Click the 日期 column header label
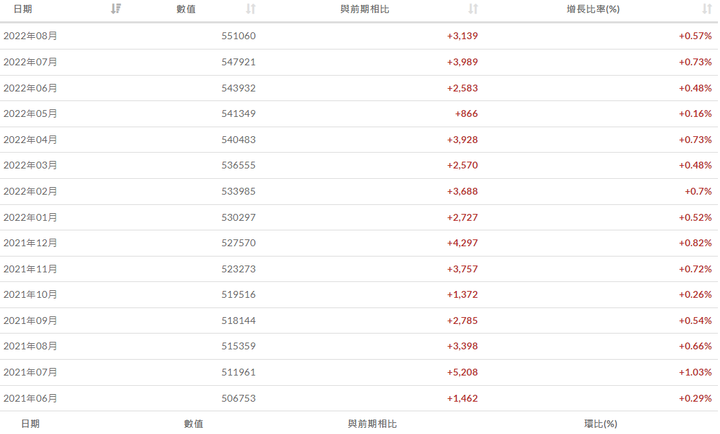Viewport: 720px width, 434px height. [x=22, y=9]
